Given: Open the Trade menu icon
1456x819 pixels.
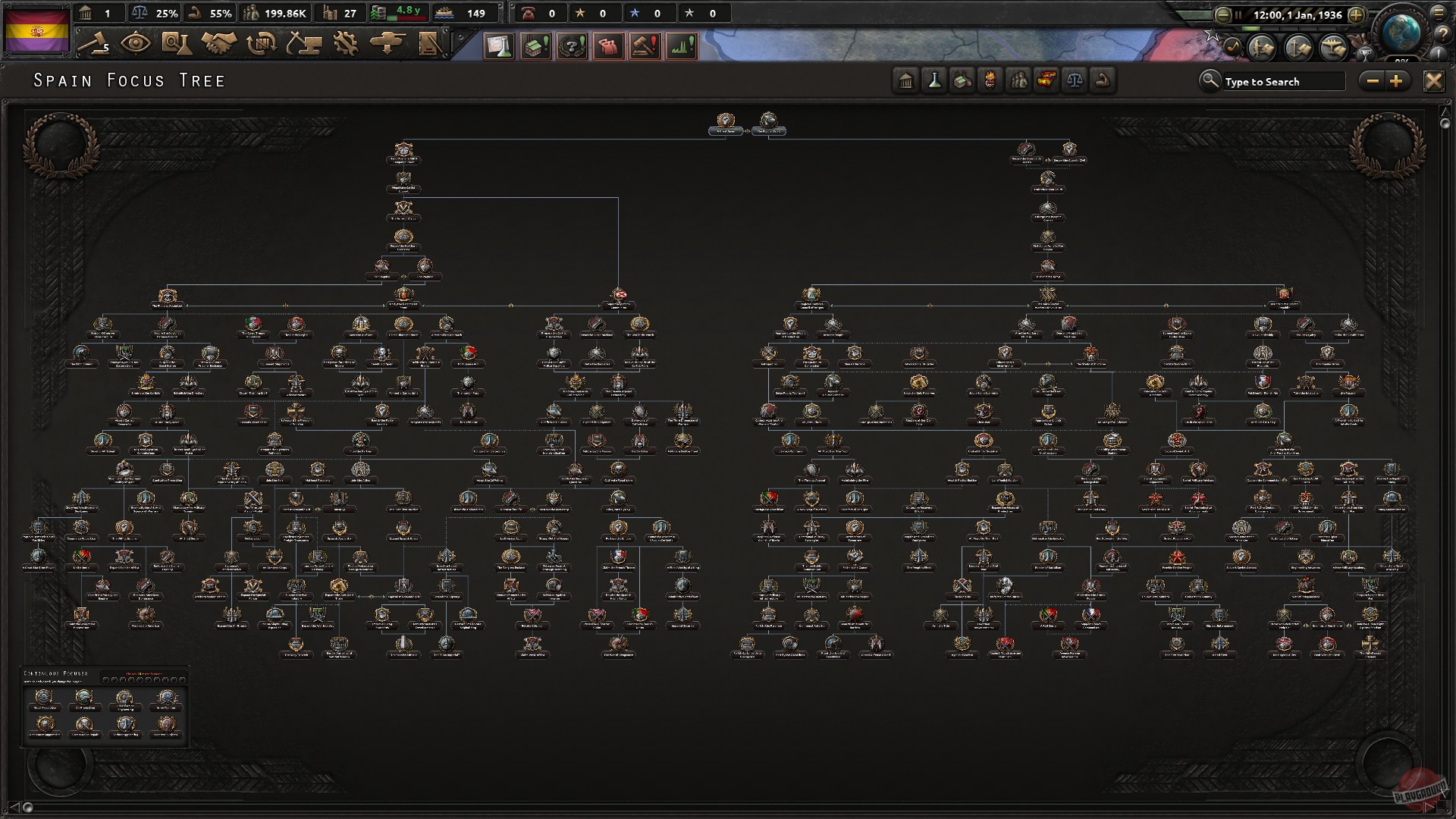Looking at the screenshot, I should click(262, 43).
